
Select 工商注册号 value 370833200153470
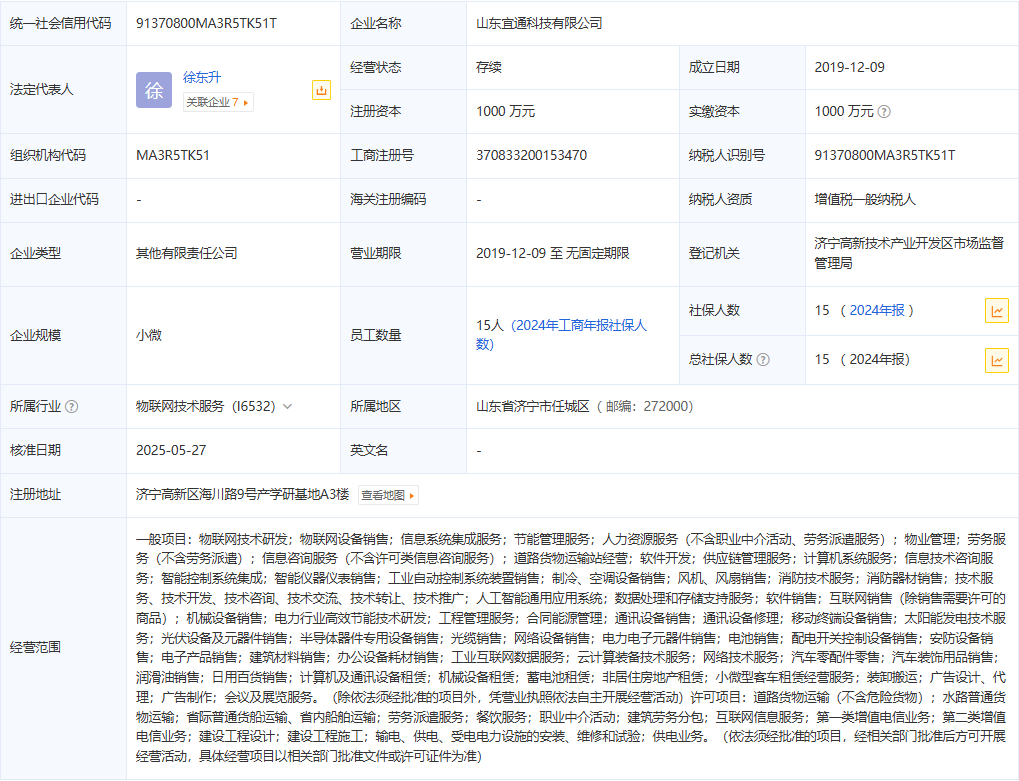pos(531,155)
